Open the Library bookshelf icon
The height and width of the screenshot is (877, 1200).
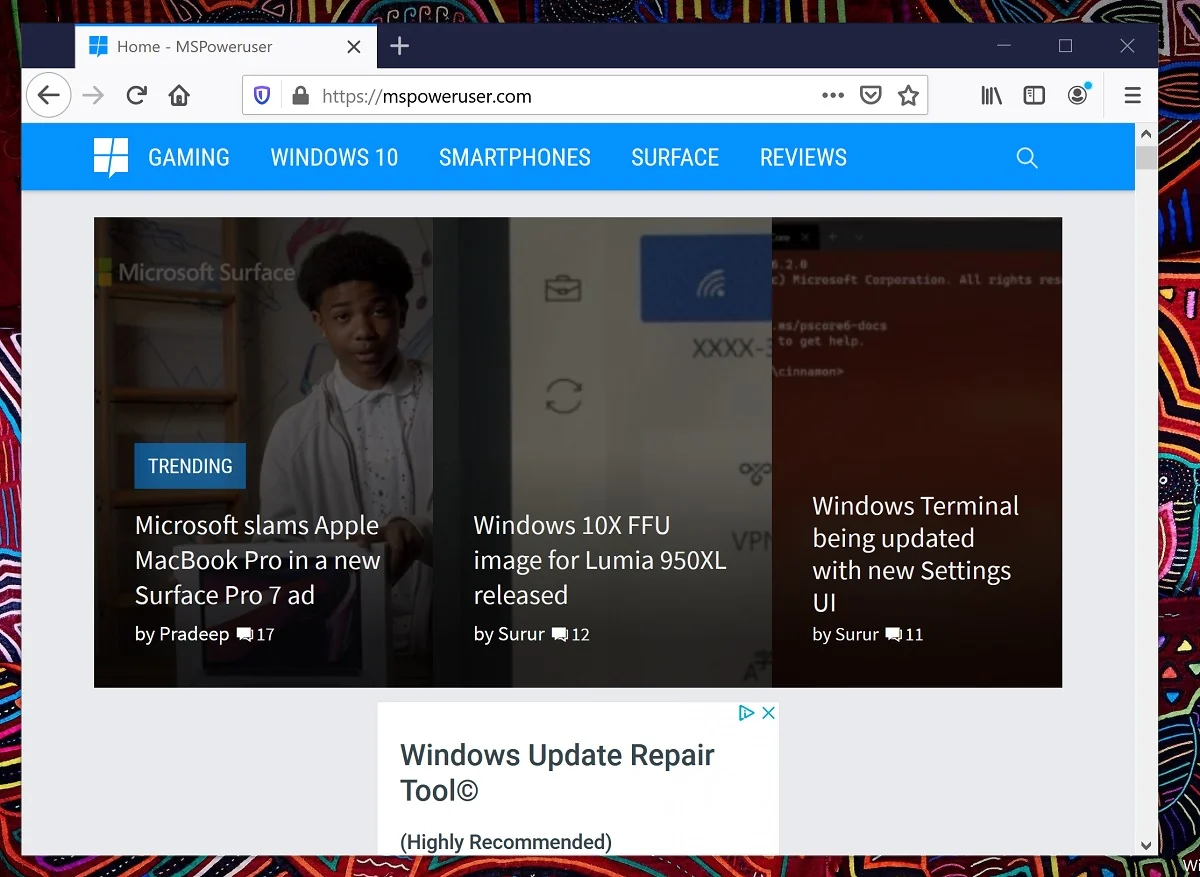tap(991, 96)
